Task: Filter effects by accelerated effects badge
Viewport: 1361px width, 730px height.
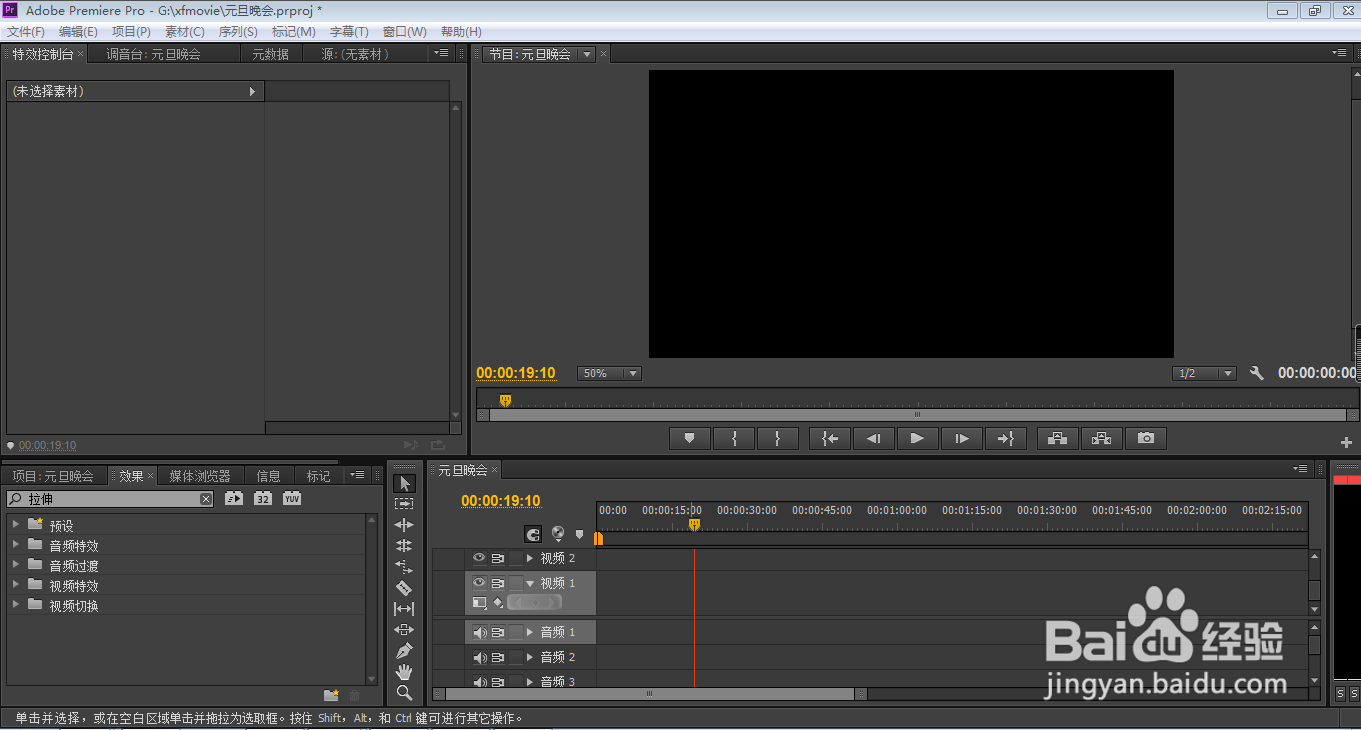Action: (234, 498)
